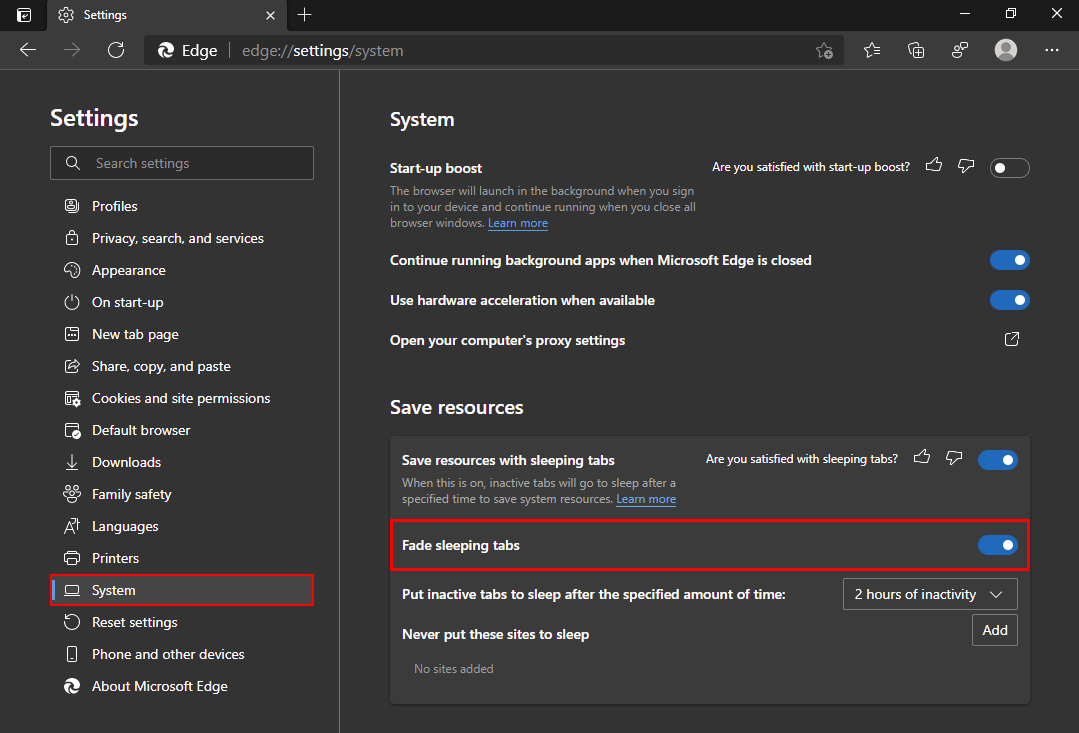
Task: Click the Search settings field
Action: coord(182,163)
